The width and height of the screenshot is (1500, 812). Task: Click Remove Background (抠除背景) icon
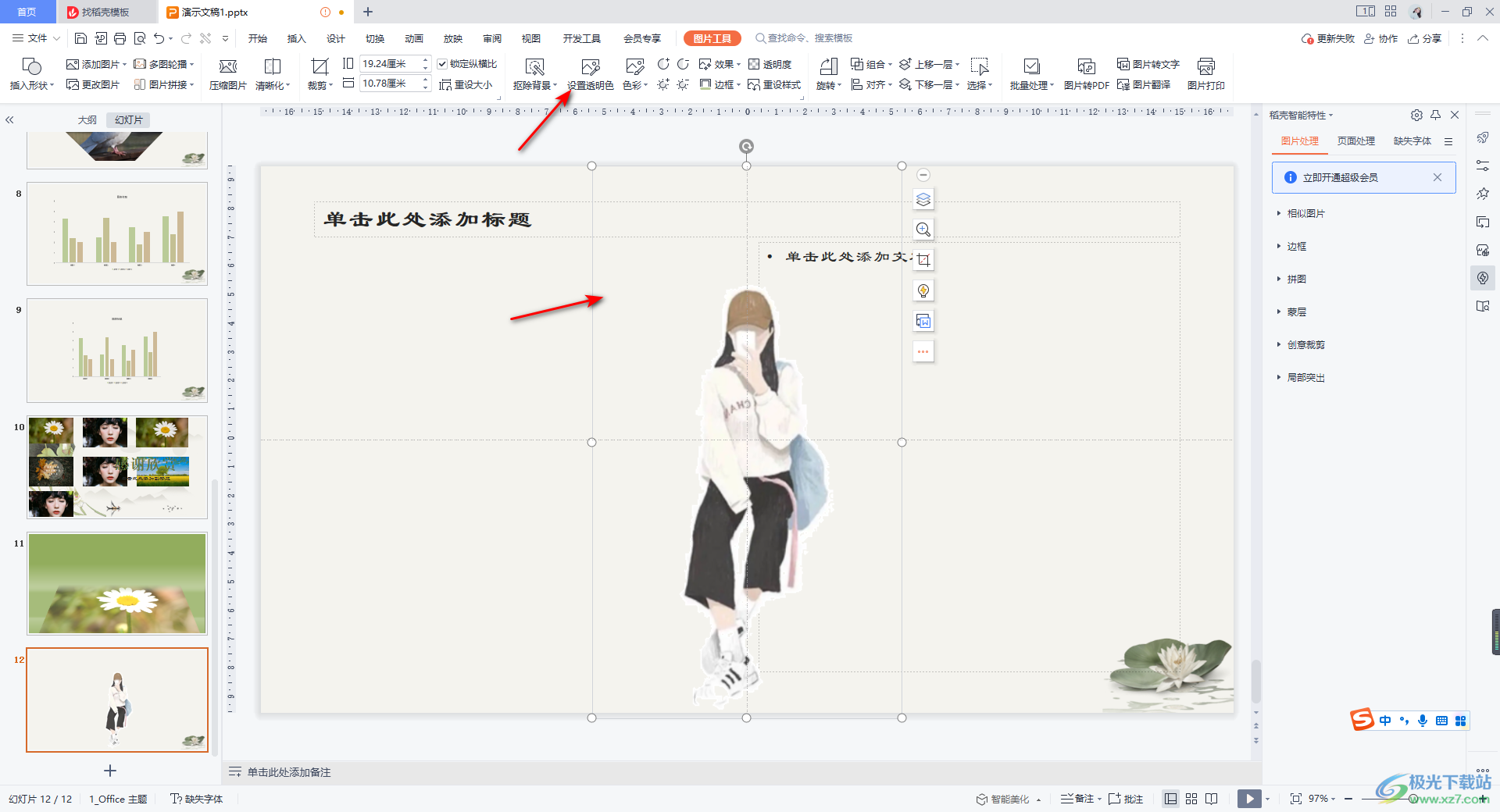click(534, 74)
